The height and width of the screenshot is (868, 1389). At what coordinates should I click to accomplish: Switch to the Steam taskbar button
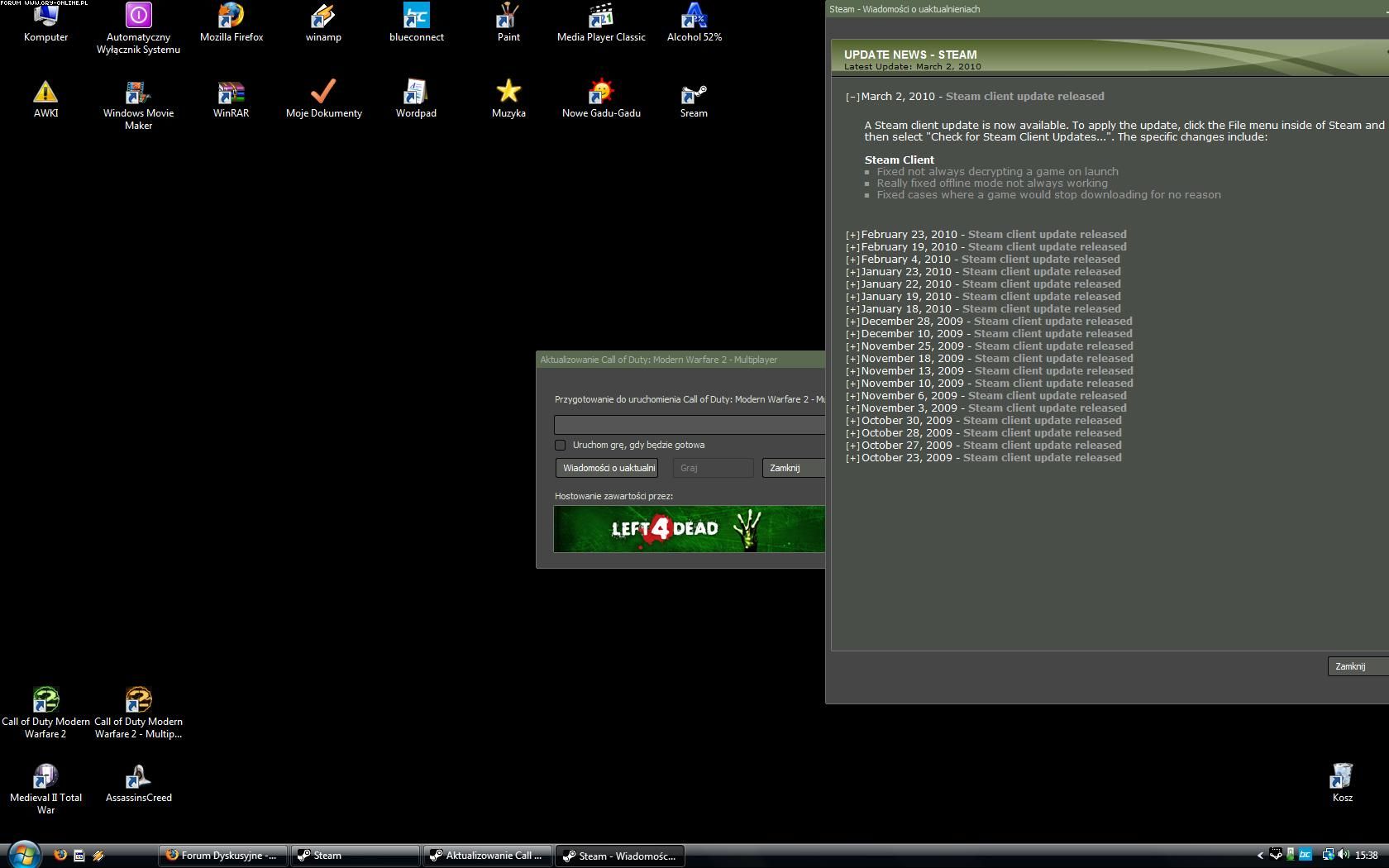[355, 856]
